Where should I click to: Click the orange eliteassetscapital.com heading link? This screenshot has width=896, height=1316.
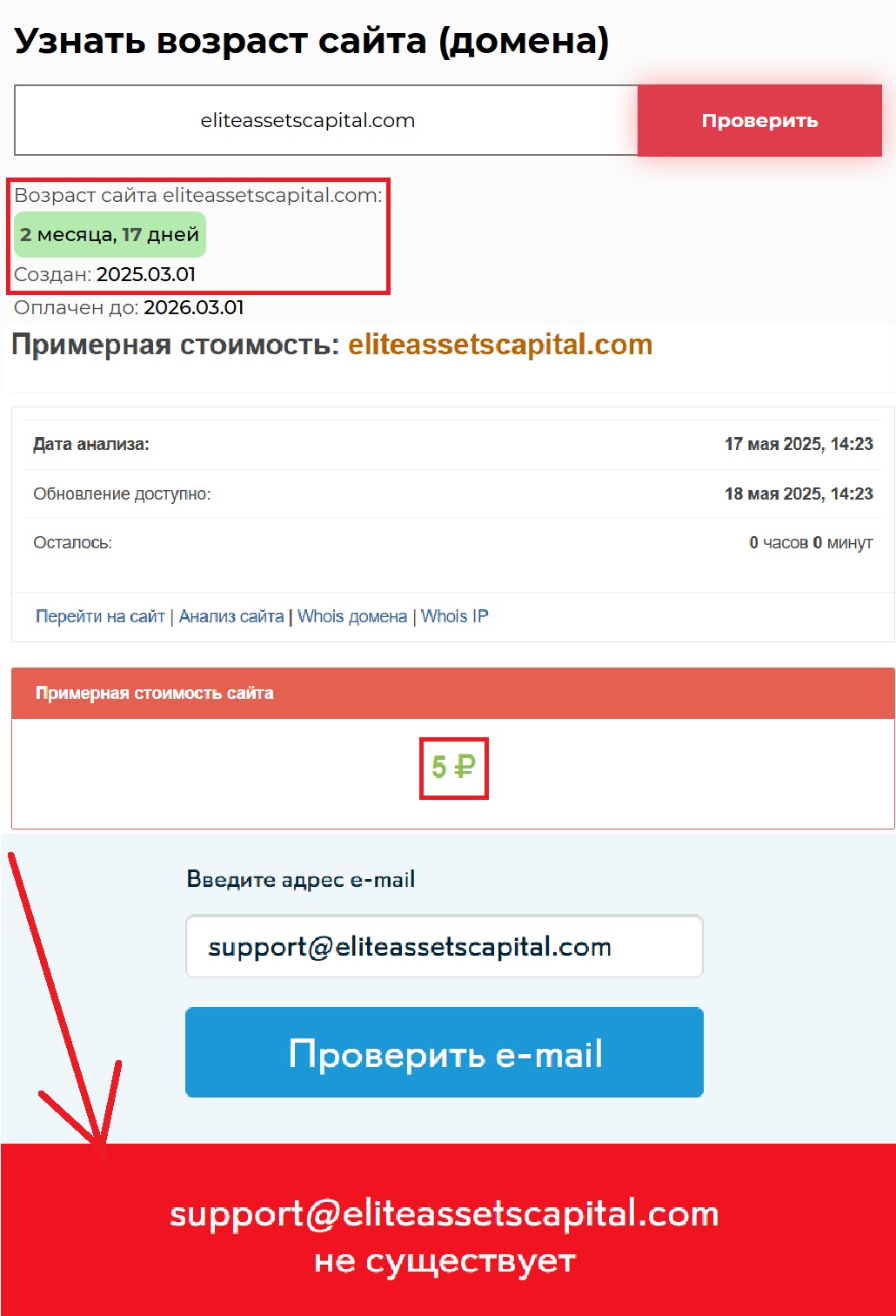pyautogui.click(x=500, y=345)
